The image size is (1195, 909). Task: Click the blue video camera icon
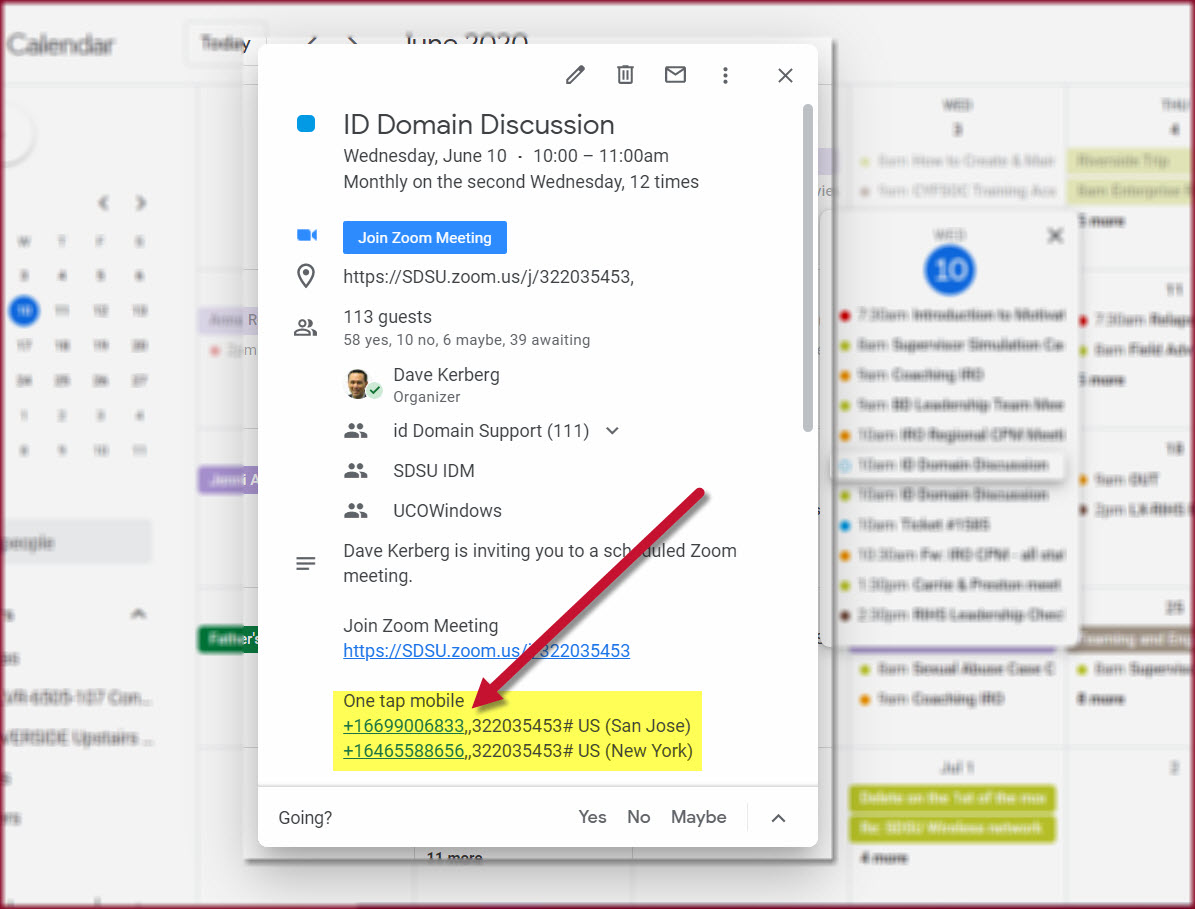(x=306, y=235)
